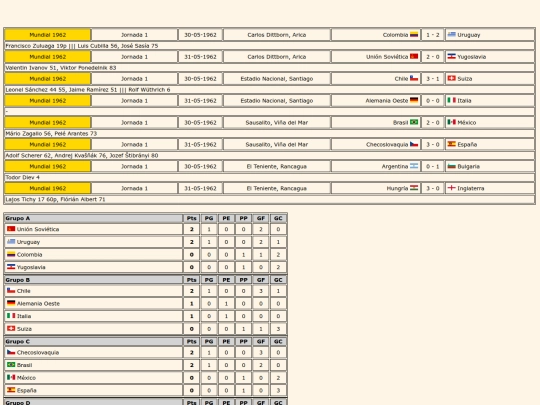
Task: Click the Uruguay flag in the Grupo A table
Action: [11, 242]
